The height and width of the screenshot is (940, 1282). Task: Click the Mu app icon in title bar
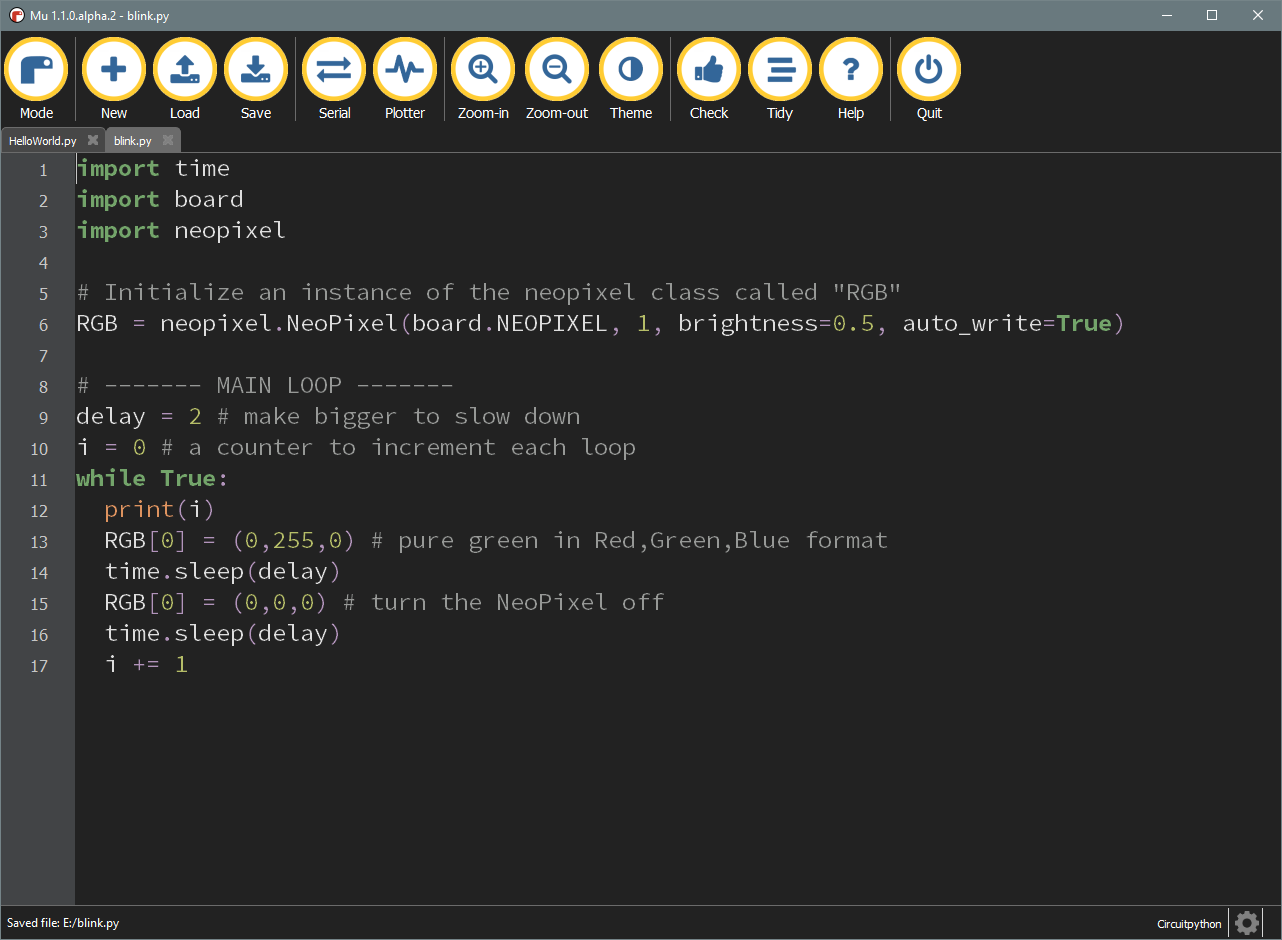[16, 15]
